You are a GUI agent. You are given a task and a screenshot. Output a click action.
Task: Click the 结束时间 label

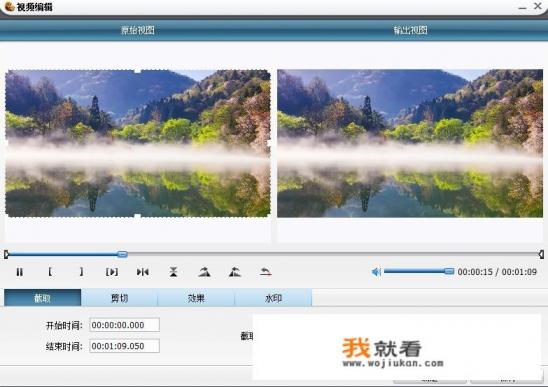click(64, 346)
